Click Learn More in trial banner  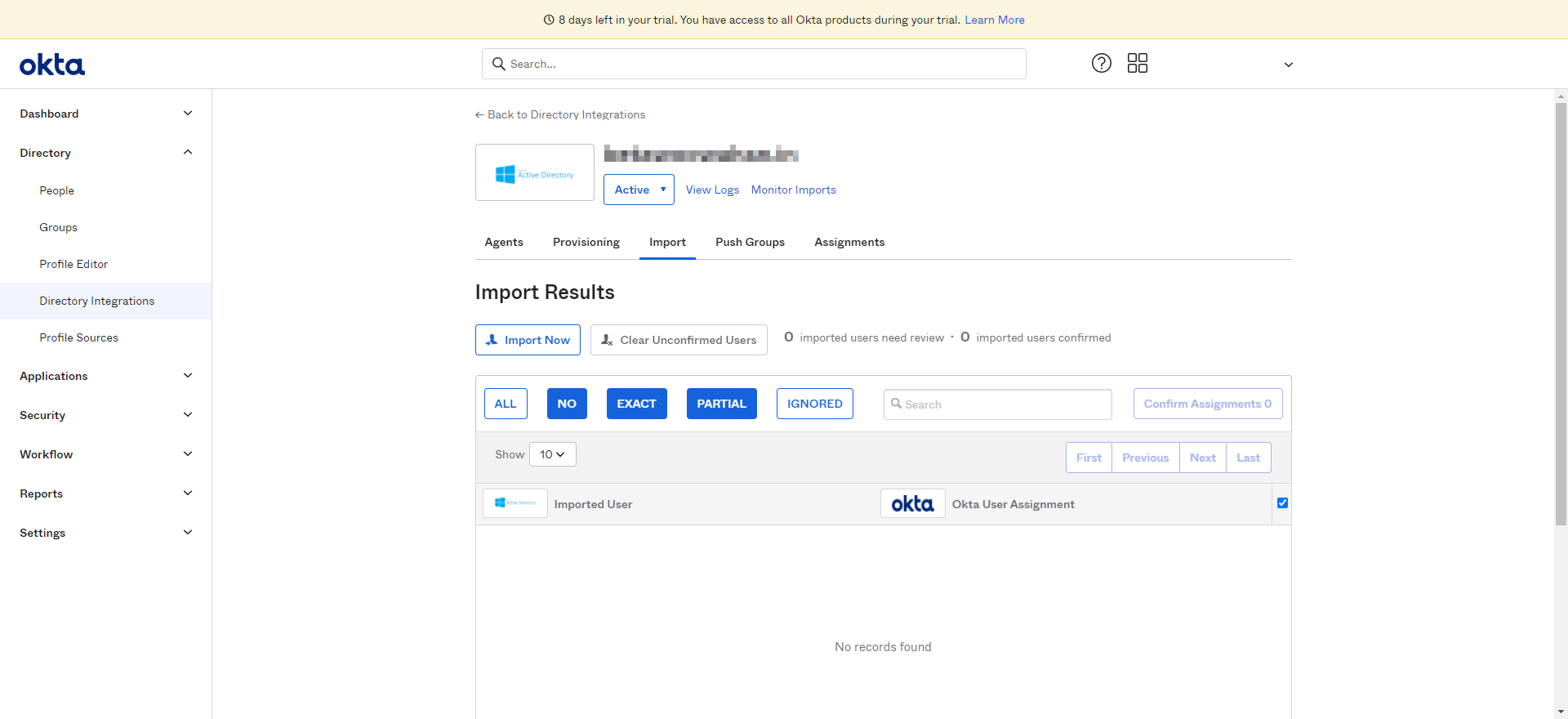(995, 20)
